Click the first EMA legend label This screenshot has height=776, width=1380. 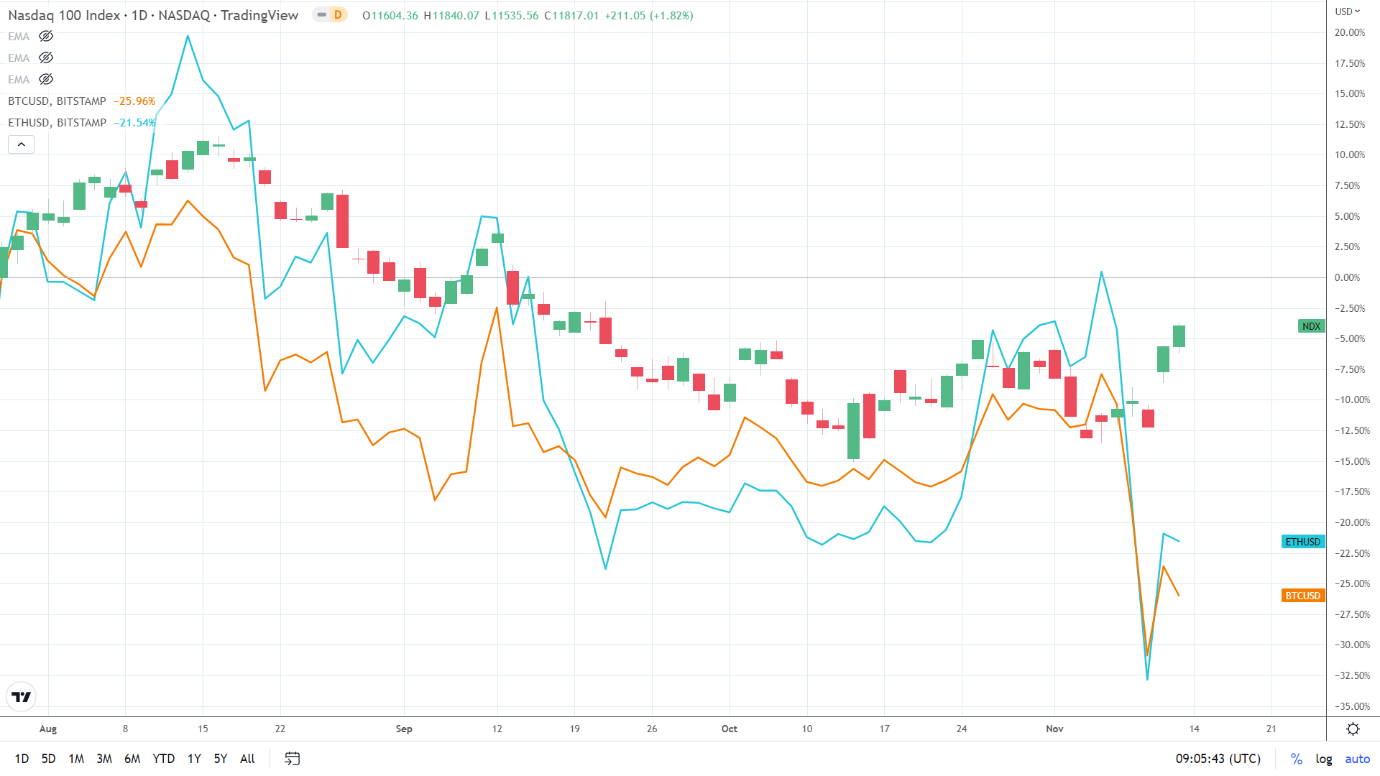click(18, 36)
